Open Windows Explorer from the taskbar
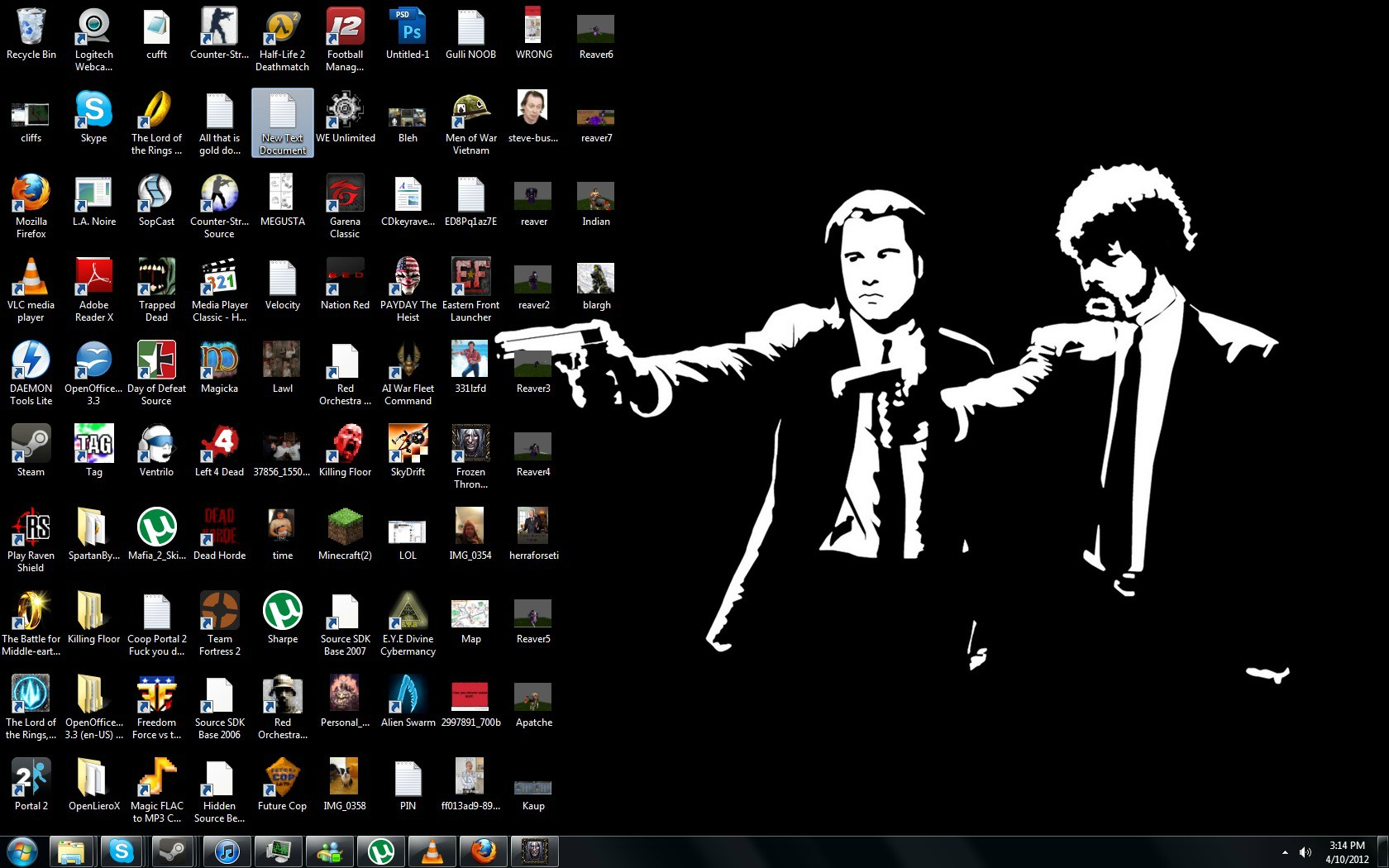1389x868 pixels. [70, 851]
